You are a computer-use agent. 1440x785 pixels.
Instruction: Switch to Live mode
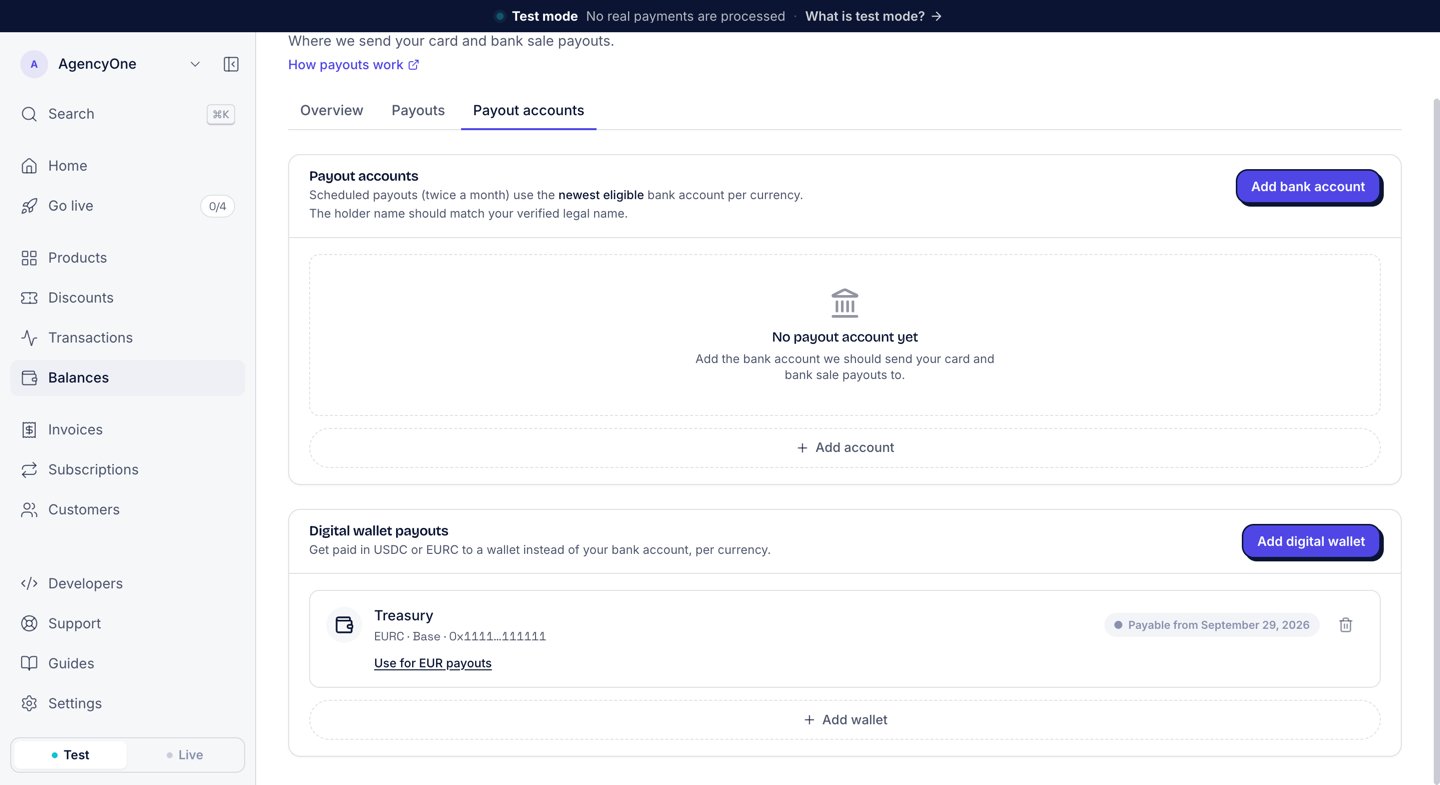(185, 755)
